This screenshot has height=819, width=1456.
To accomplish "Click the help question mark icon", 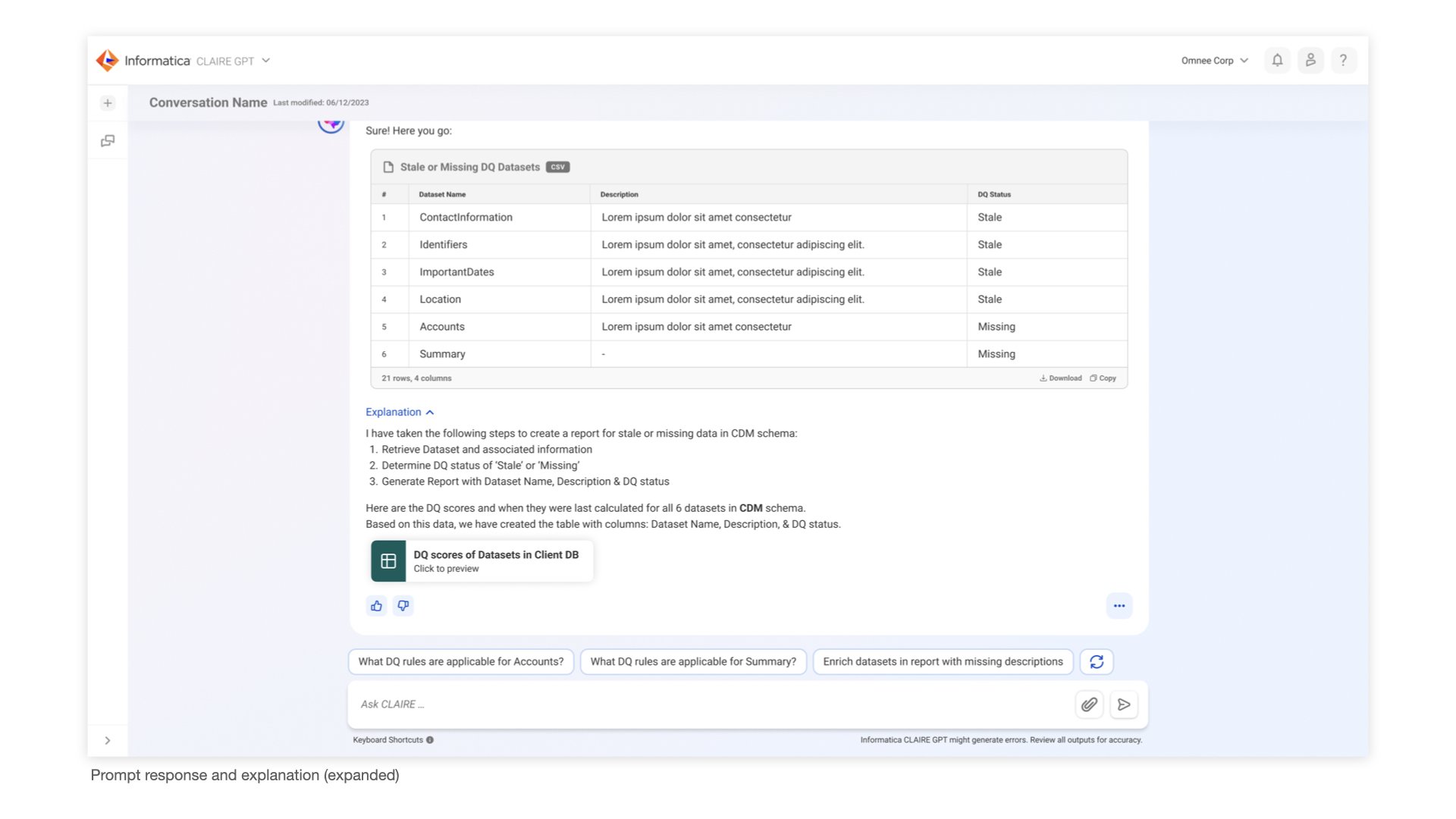I will [x=1343, y=61].
